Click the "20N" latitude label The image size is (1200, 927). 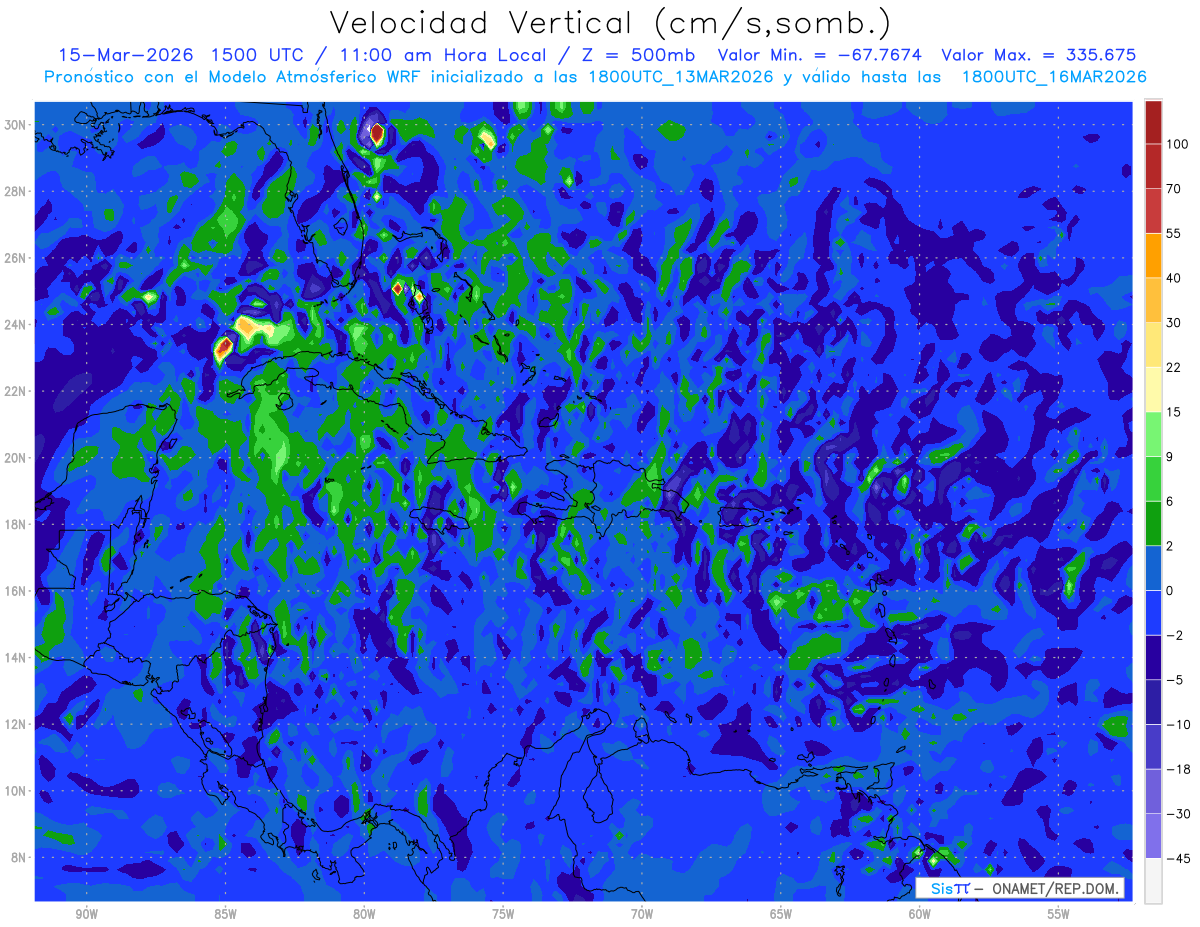click(17, 458)
